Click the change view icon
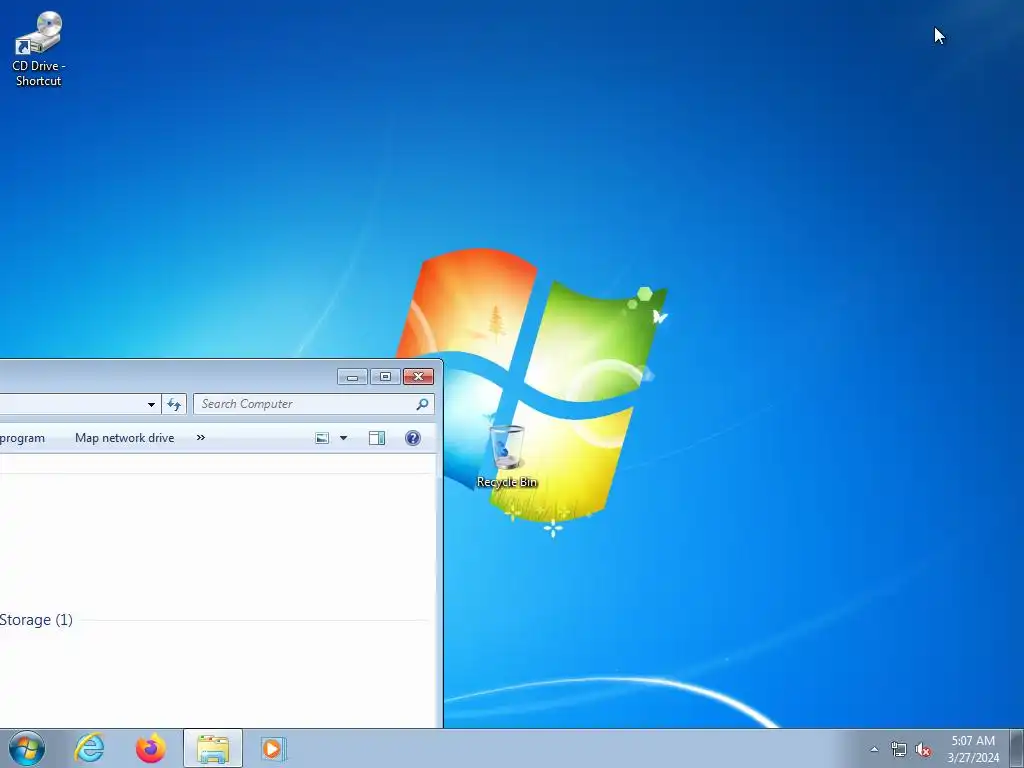The image size is (1024, 768). click(322, 438)
